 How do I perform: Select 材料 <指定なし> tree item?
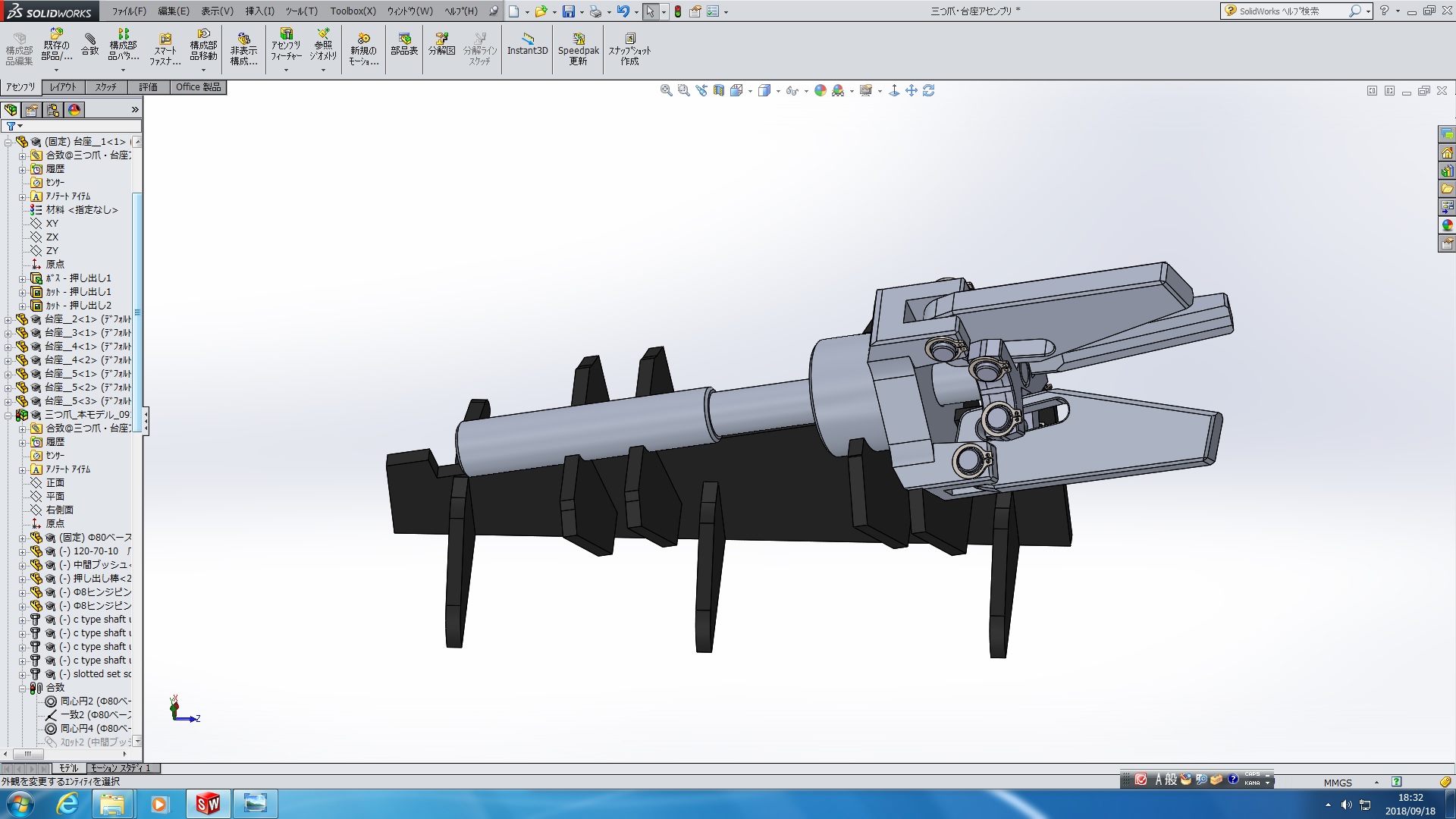[74, 210]
